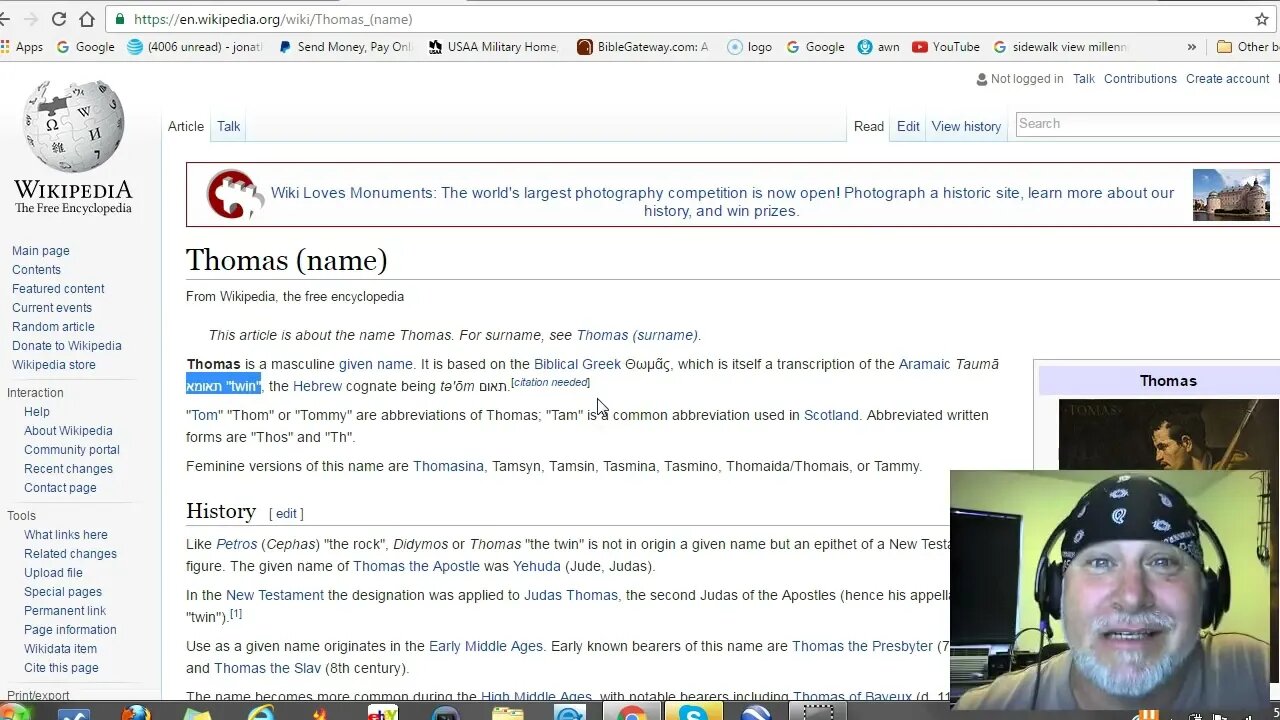The height and width of the screenshot is (720, 1280).
Task: Open What links here tool
Action: pyautogui.click(x=66, y=535)
